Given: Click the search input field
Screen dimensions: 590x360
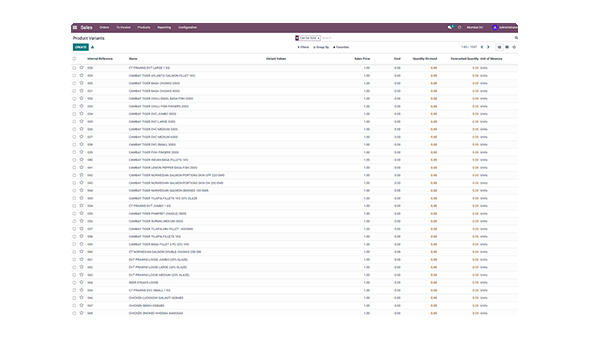Looking at the screenshot, I should (418, 38).
